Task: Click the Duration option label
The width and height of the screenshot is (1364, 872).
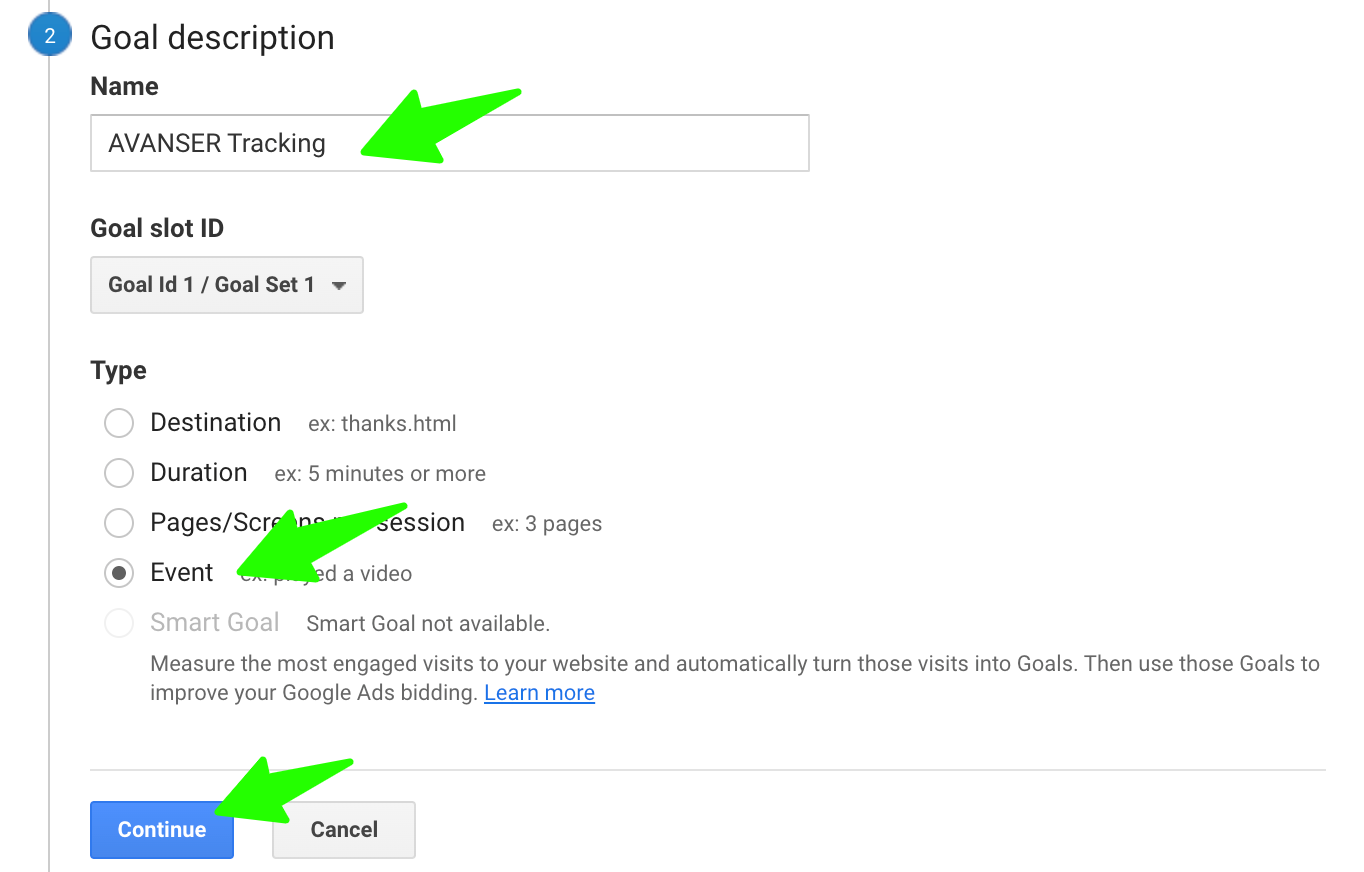Action: pos(199,473)
